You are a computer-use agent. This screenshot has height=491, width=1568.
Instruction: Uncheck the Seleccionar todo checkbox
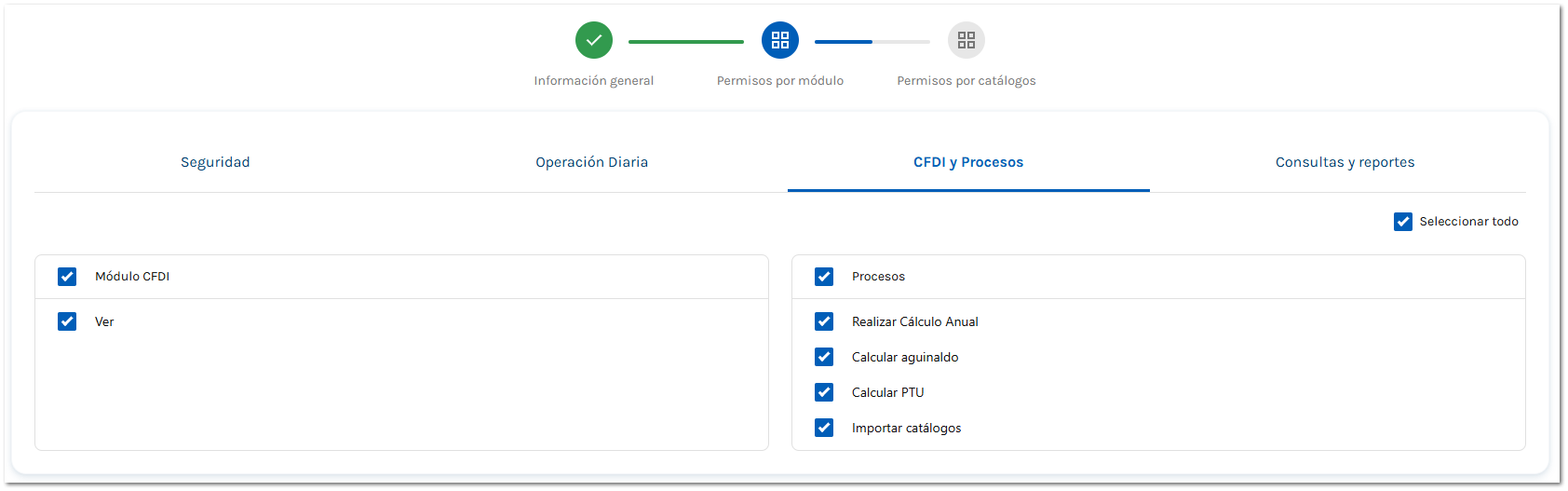tap(1403, 222)
